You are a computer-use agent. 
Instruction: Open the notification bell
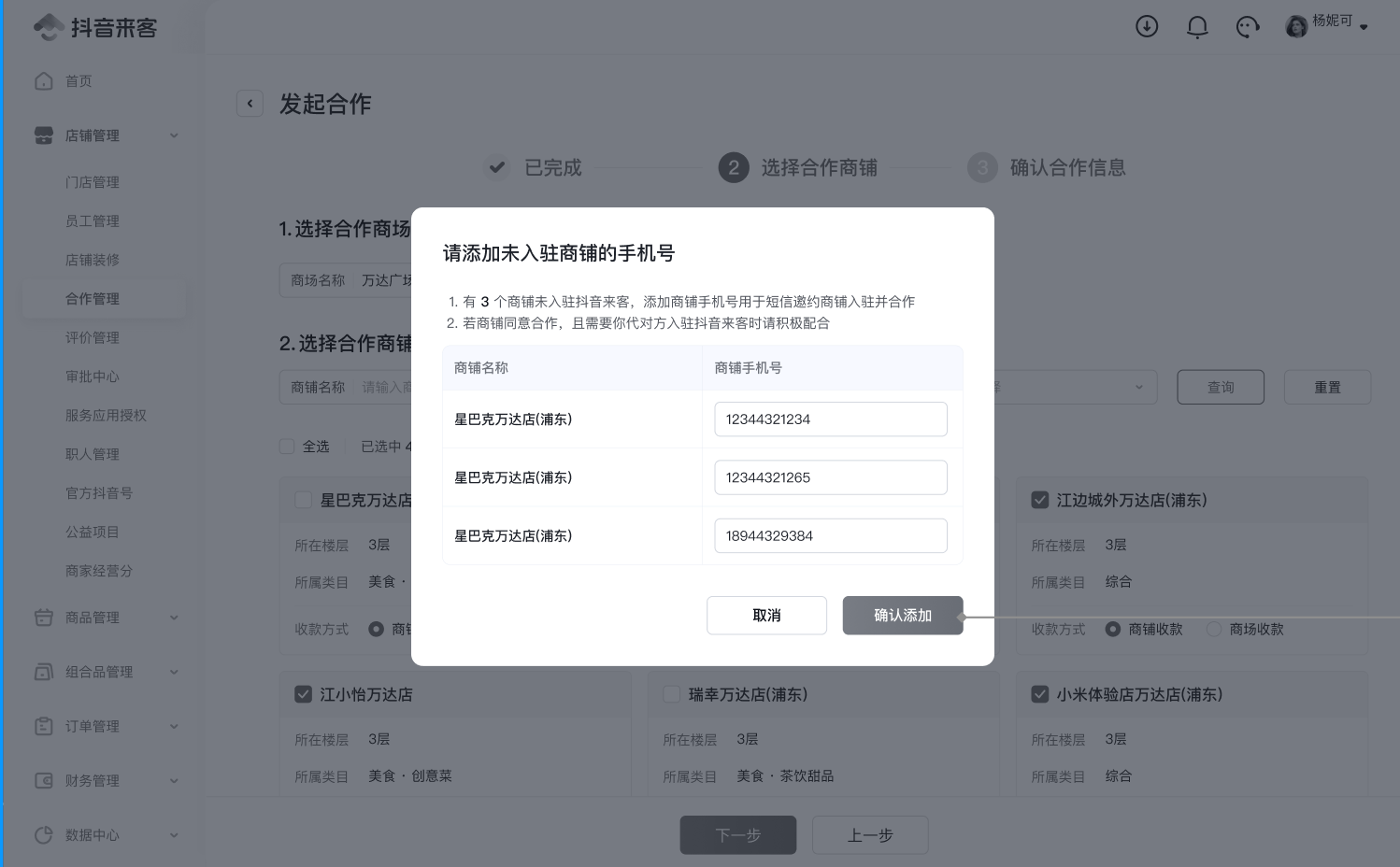click(x=1197, y=27)
